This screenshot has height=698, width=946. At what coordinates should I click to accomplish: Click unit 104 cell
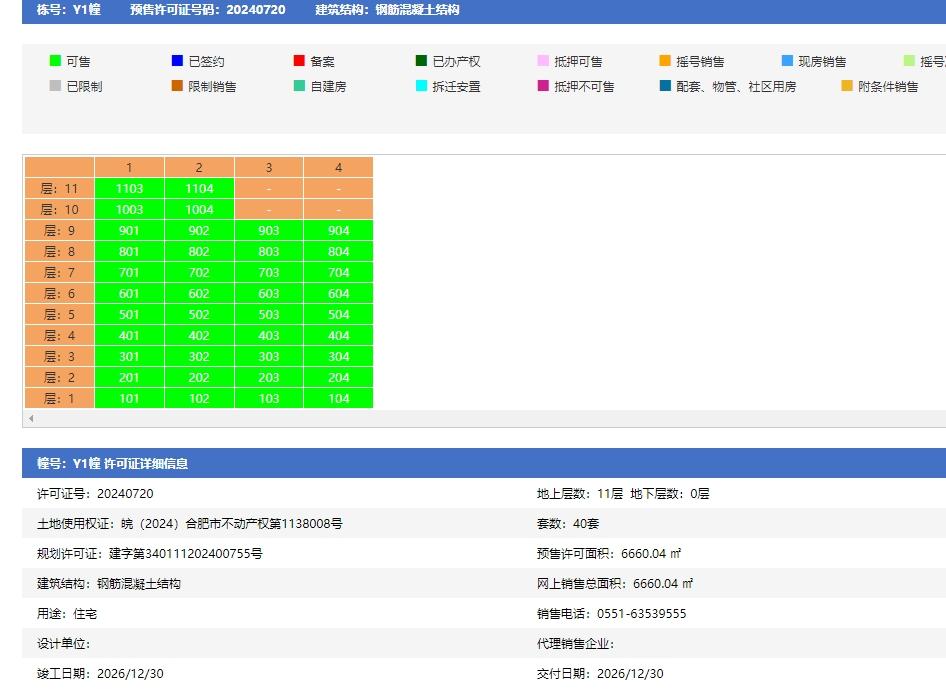[338, 399]
